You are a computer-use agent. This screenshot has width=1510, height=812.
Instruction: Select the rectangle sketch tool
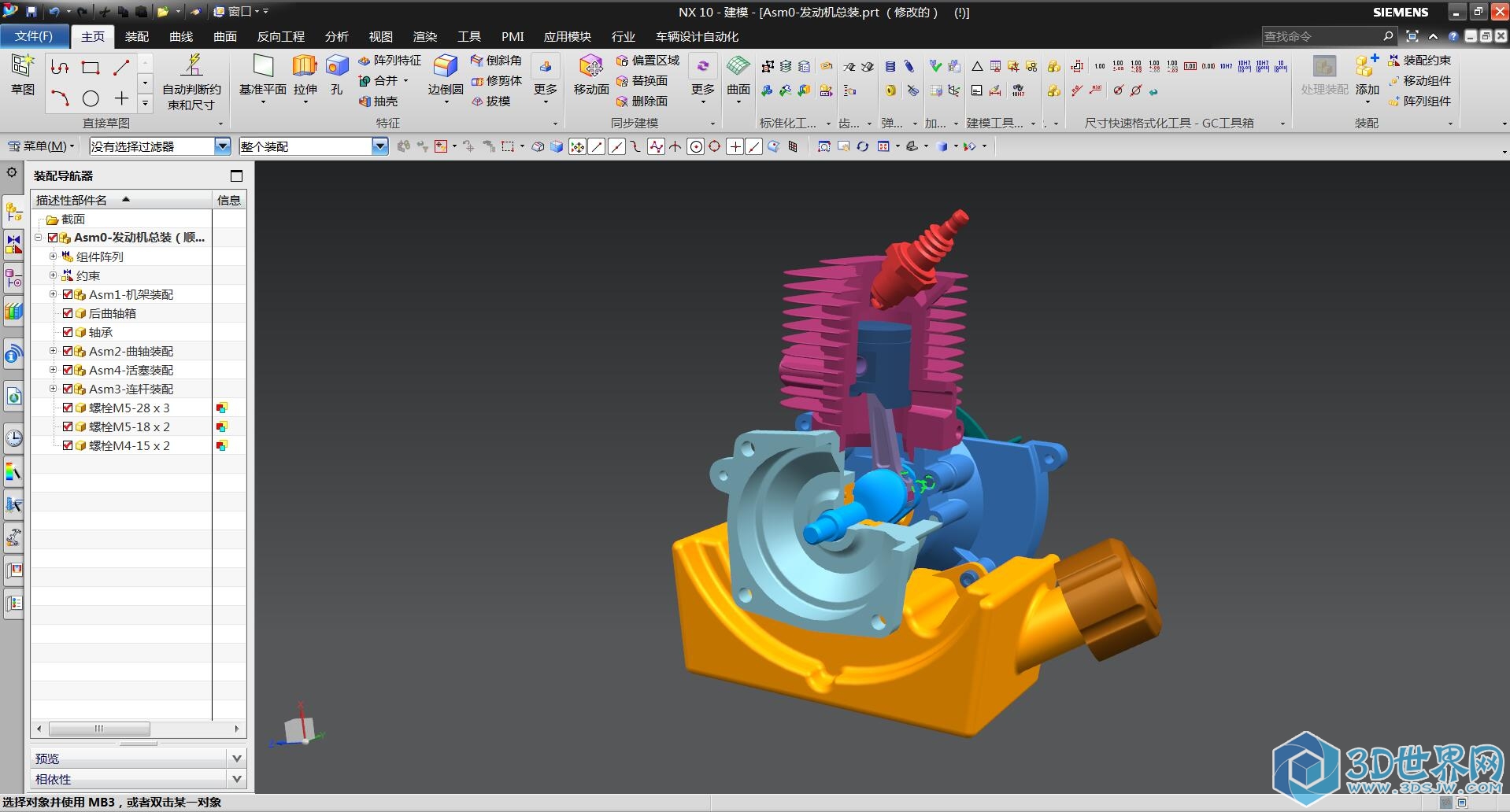tap(91, 68)
